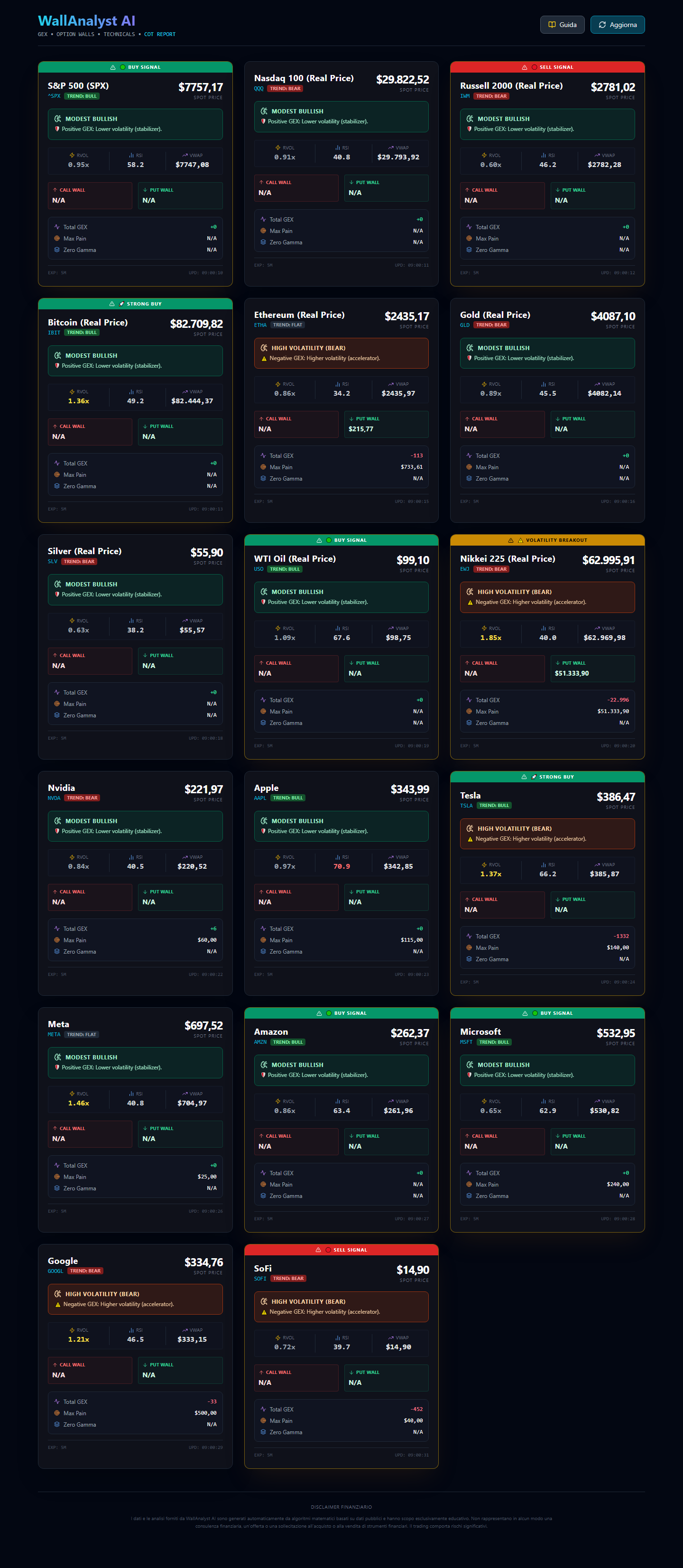Click the WallAnalyst AI logo title

pos(86,21)
